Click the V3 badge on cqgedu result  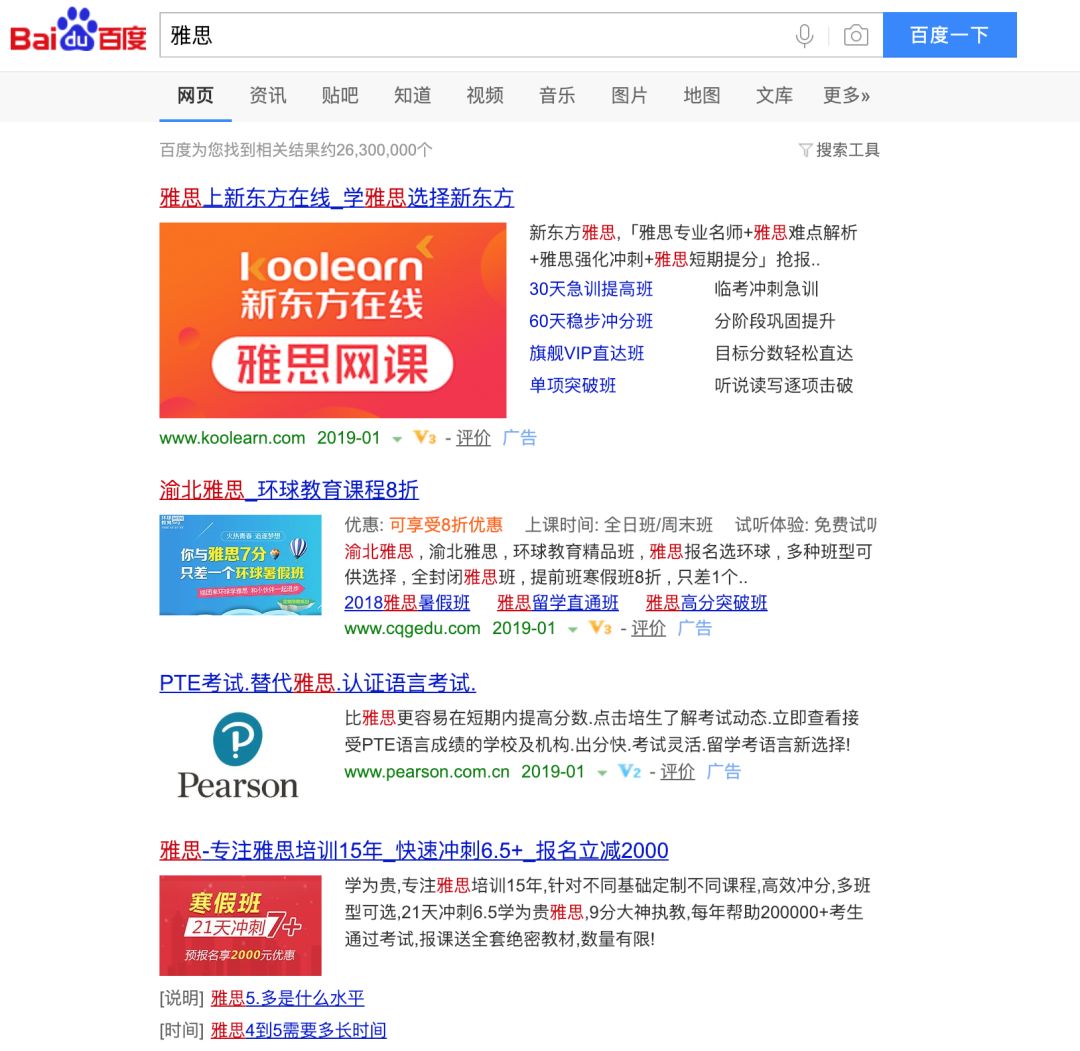pos(603,628)
